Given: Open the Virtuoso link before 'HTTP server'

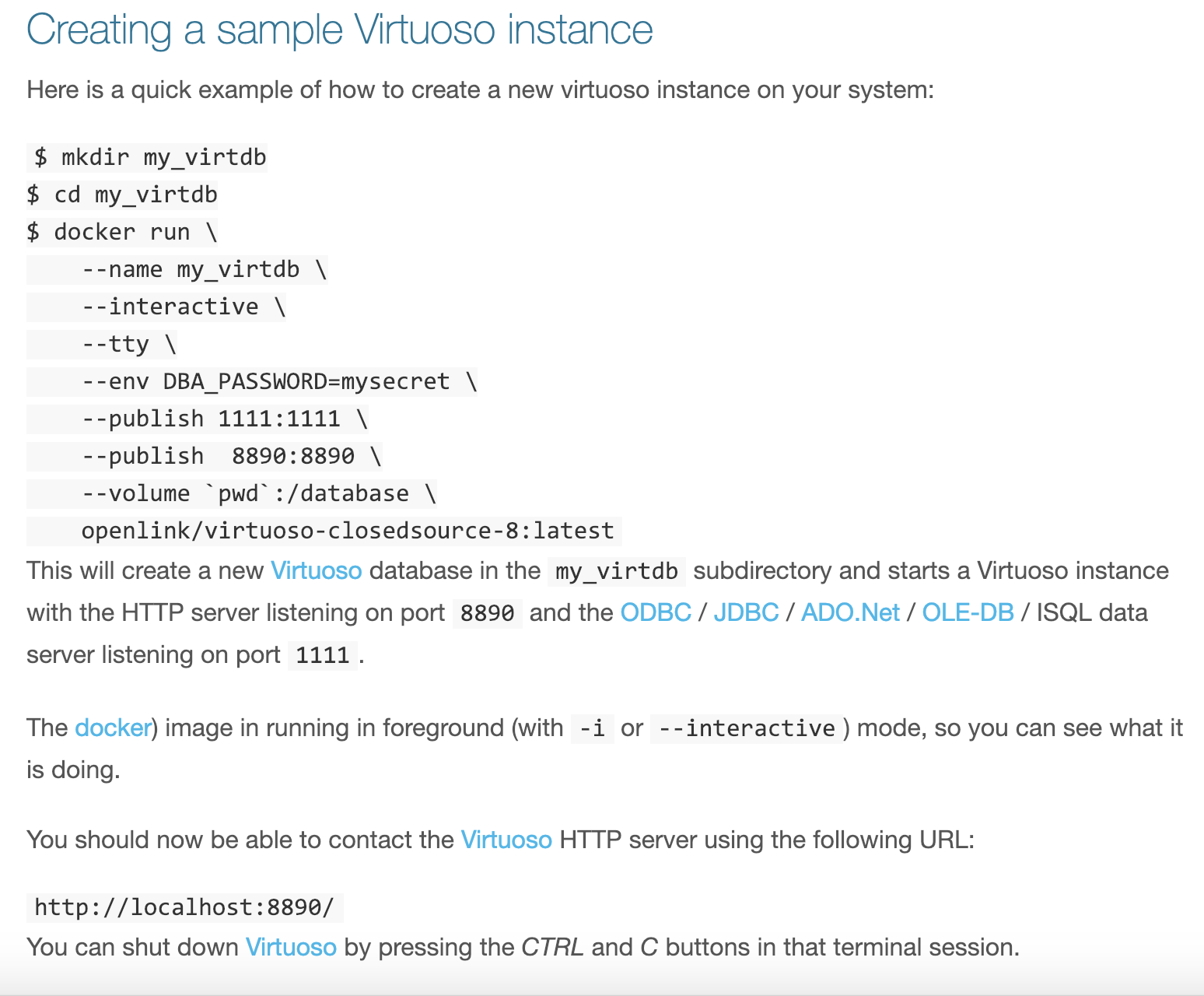Looking at the screenshot, I should coord(506,840).
